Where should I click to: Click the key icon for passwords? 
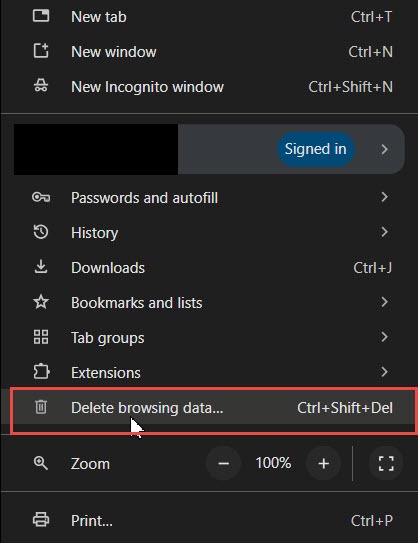tap(41, 197)
